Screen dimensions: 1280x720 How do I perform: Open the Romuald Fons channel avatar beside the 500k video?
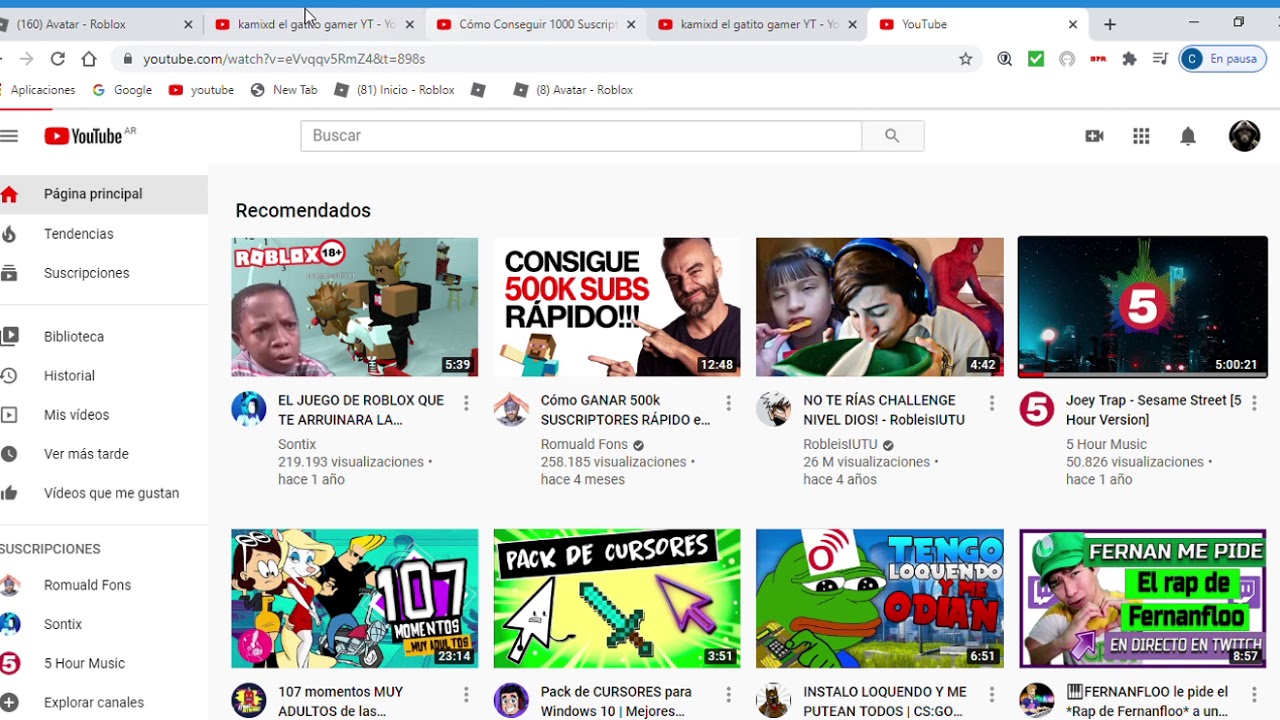[x=511, y=409]
